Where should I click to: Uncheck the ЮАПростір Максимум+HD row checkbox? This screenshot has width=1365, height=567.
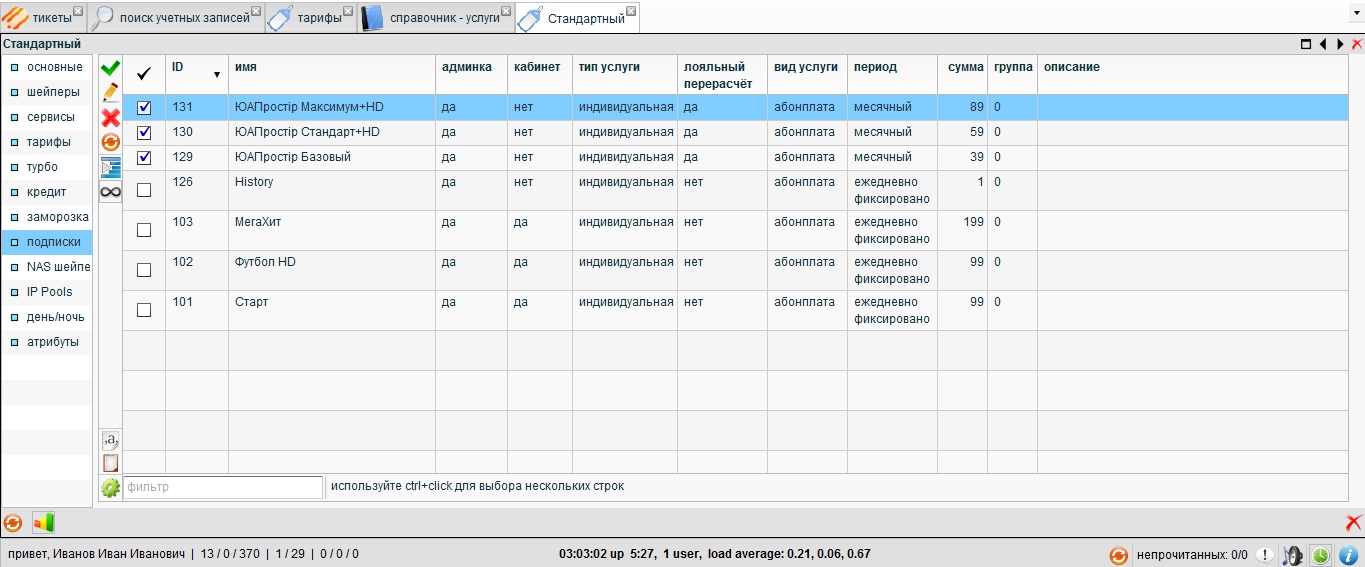point(144,108)
